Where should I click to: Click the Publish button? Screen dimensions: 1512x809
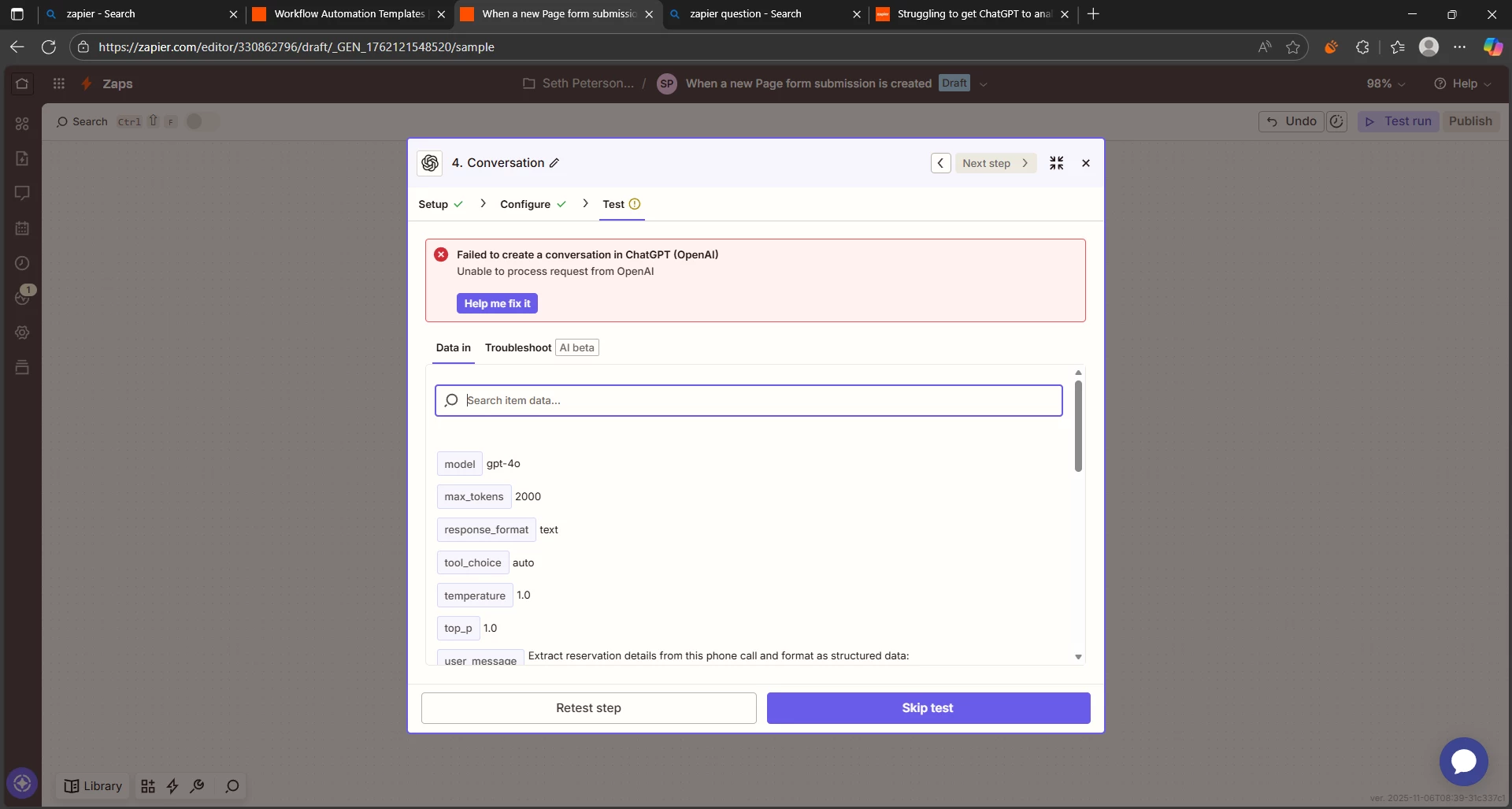click(1470, 121)
